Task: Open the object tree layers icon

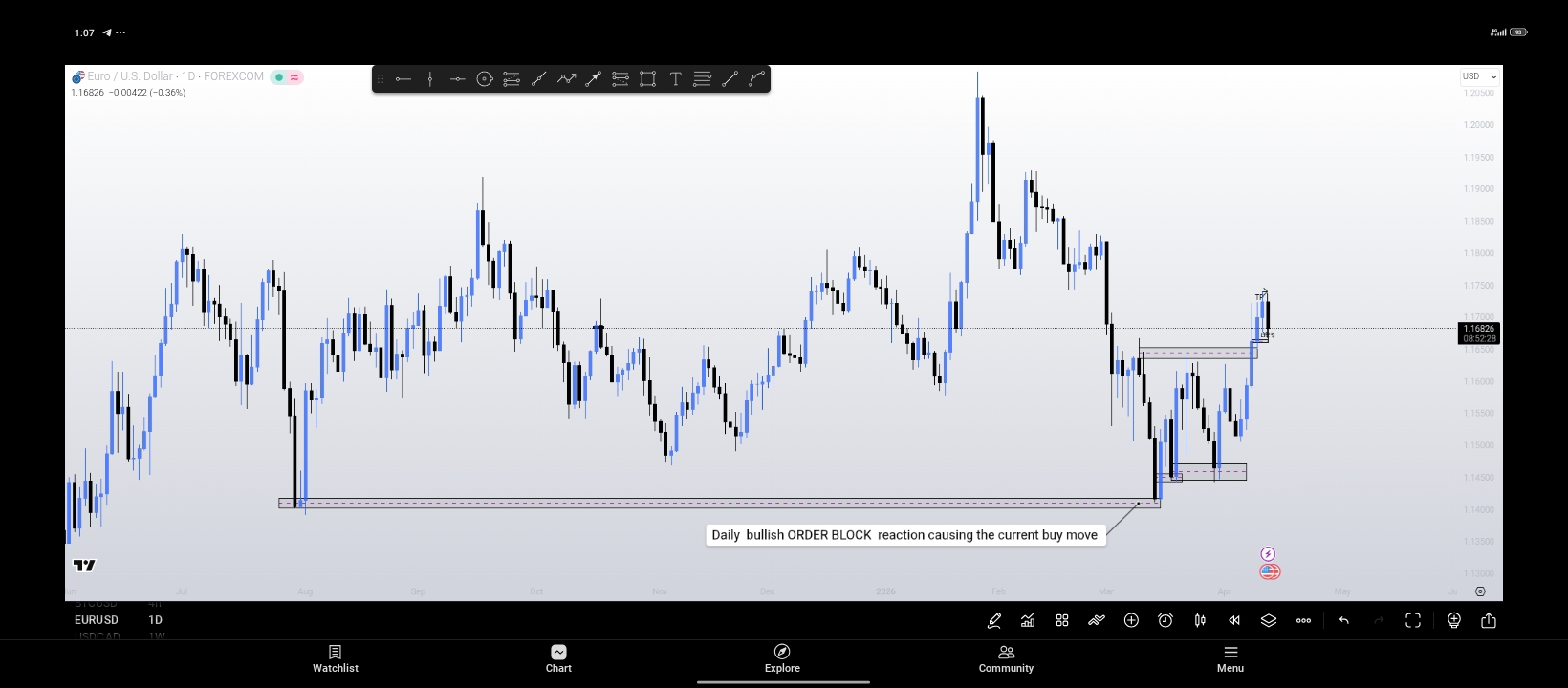Action: click(1269, 621)
